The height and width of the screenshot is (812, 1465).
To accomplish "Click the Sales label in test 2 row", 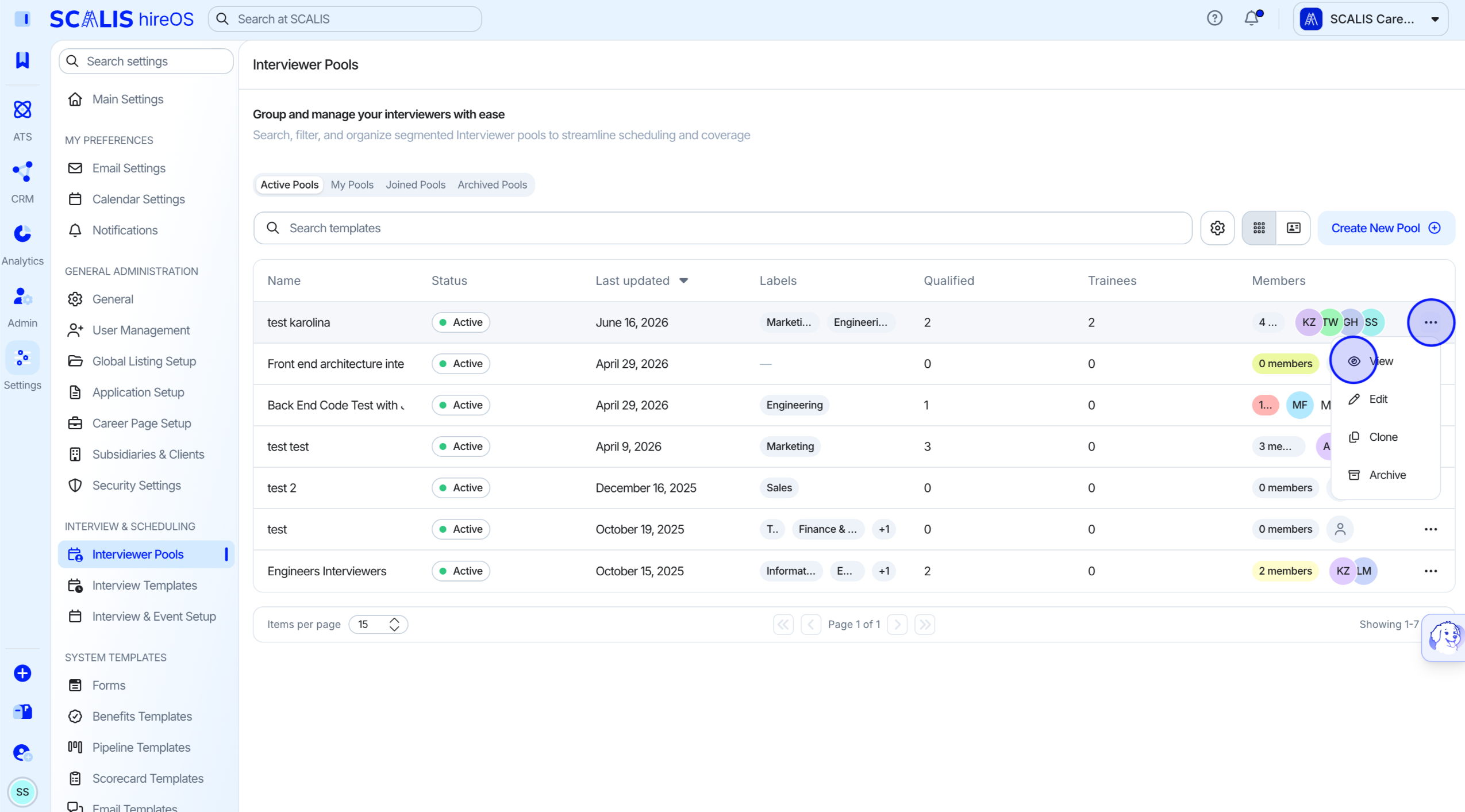I will pyautogui.click(x=779, y=488).
